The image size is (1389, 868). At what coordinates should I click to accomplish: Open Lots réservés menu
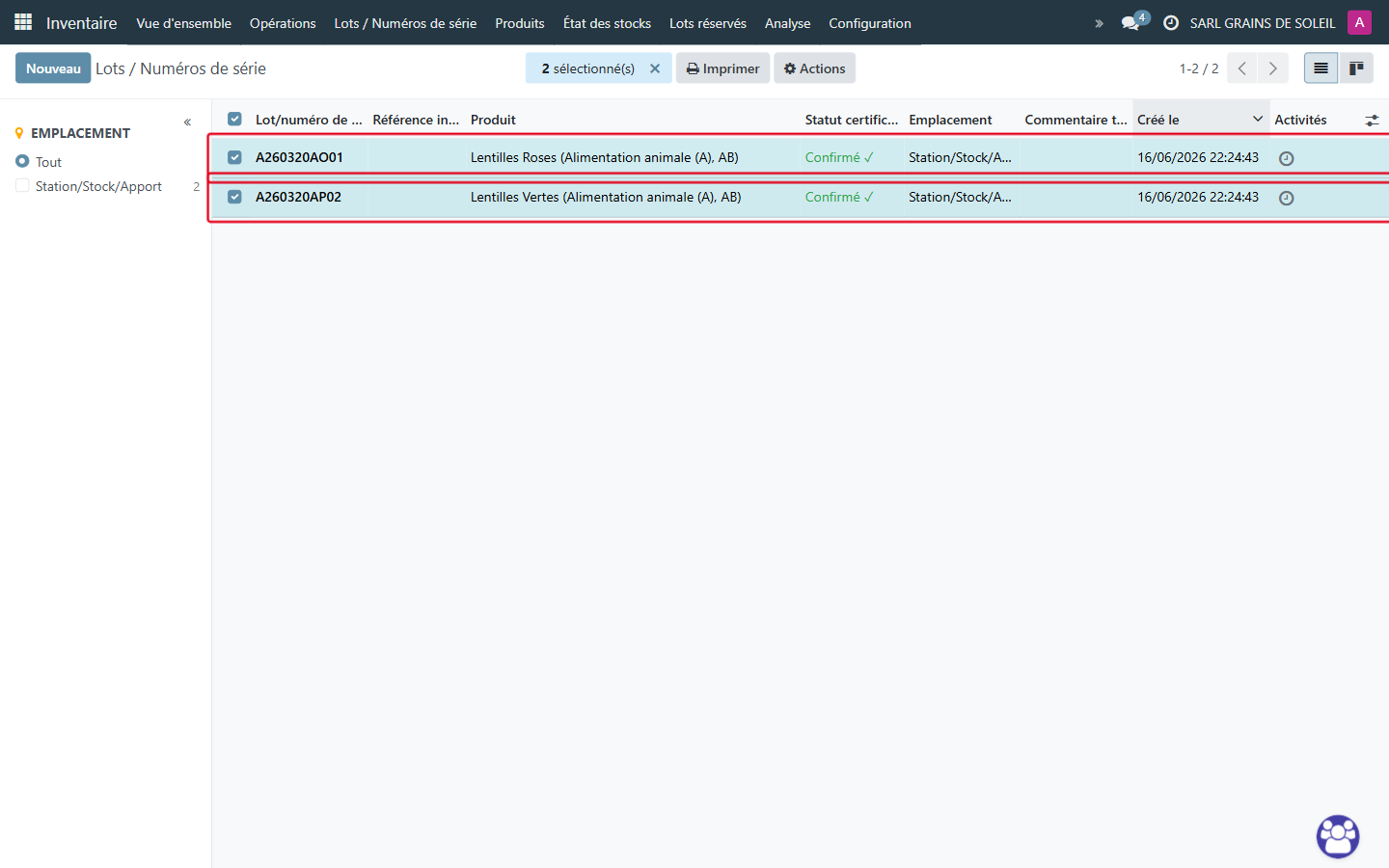click(708, 23)
